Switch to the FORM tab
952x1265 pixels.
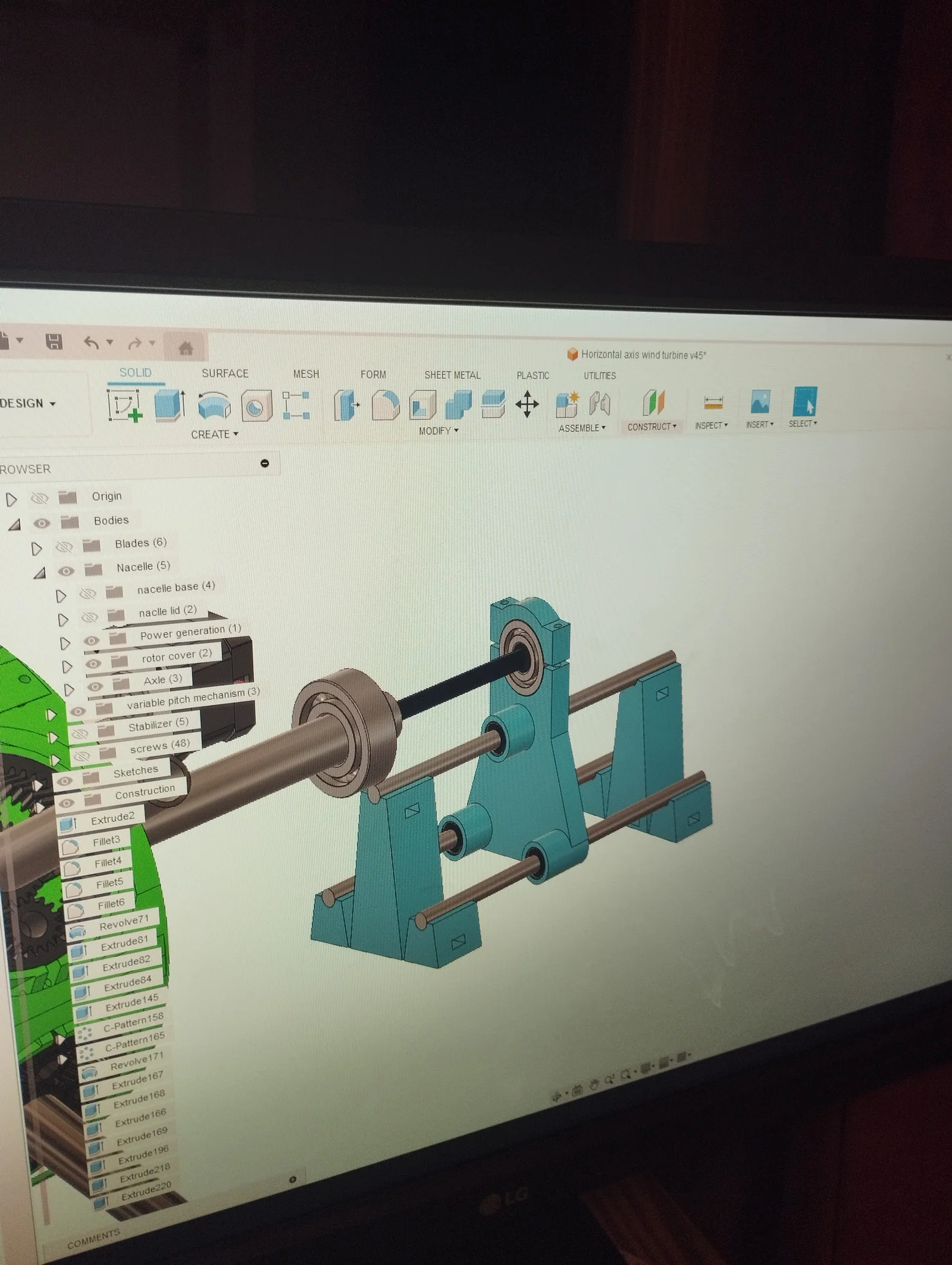pyautogui.click(x=373, y=374)
